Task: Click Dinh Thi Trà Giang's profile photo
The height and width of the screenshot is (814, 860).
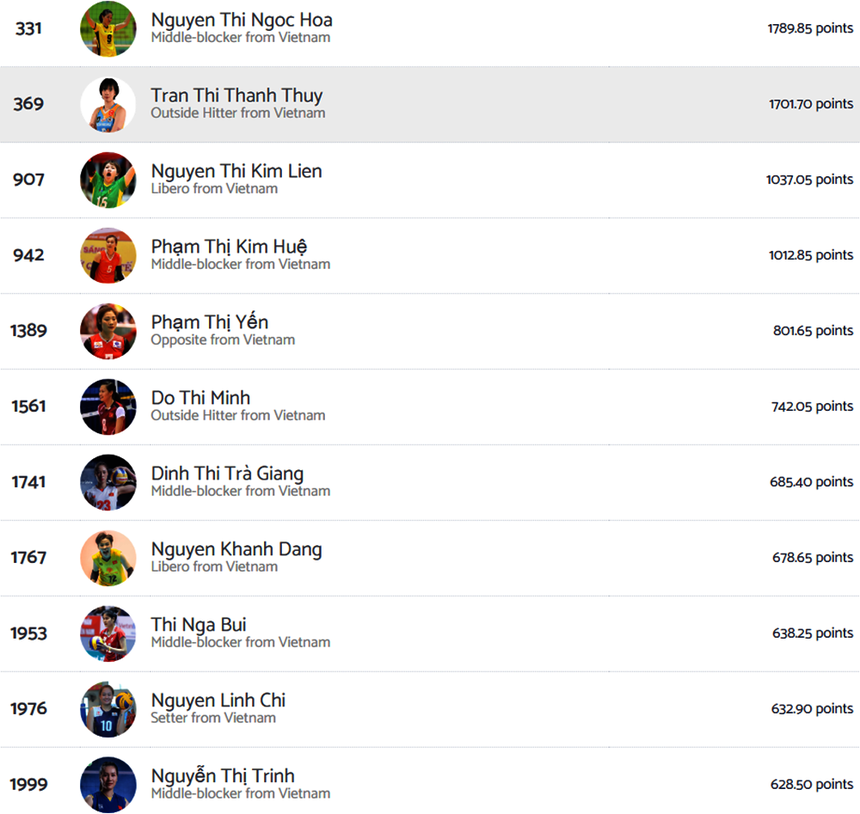Action: pyautogui.click(x=108, y=482)
